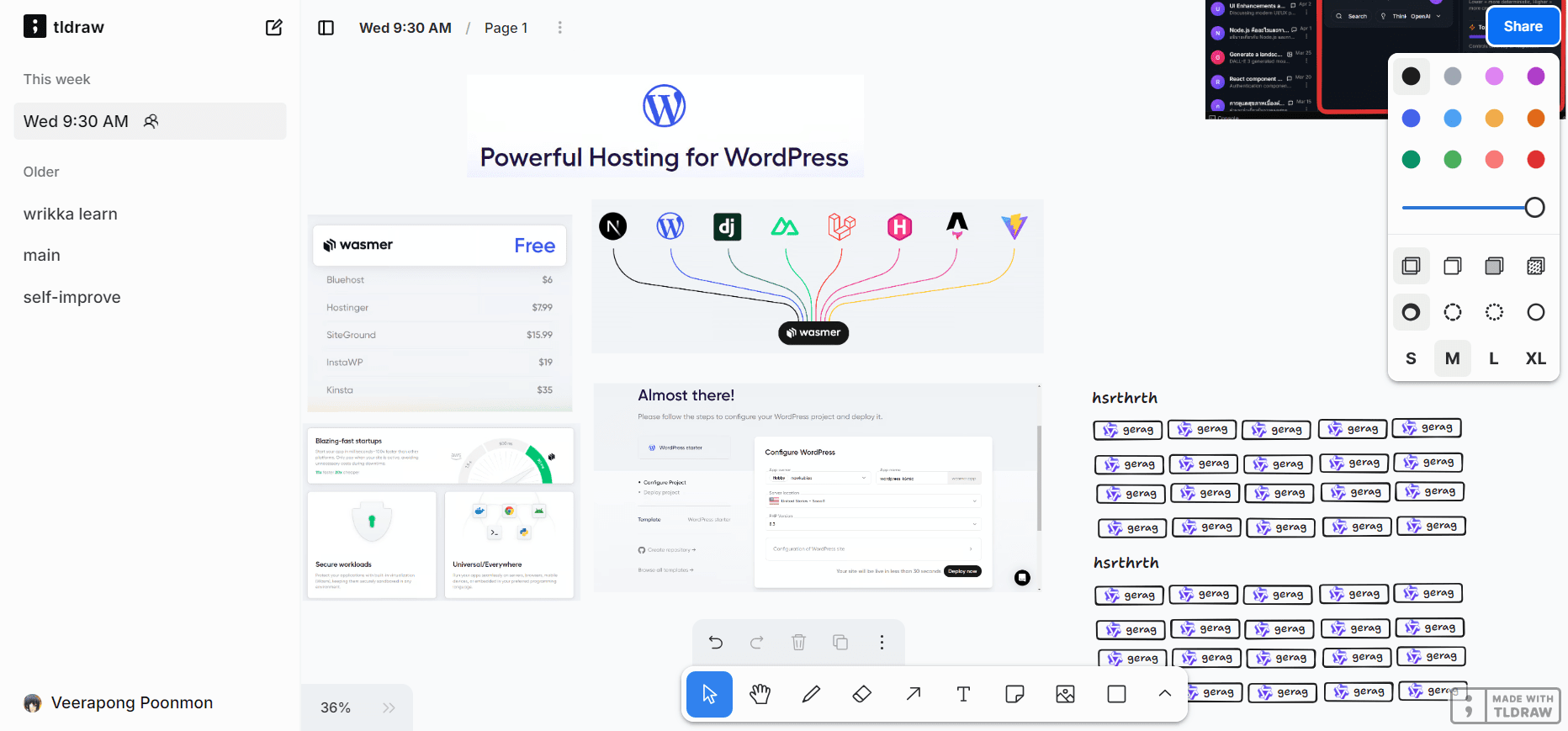Image resolution: width=1568 pixels, height=731 pixels.
Task: Choose the Solid line style
Action: pos(1536,312)
